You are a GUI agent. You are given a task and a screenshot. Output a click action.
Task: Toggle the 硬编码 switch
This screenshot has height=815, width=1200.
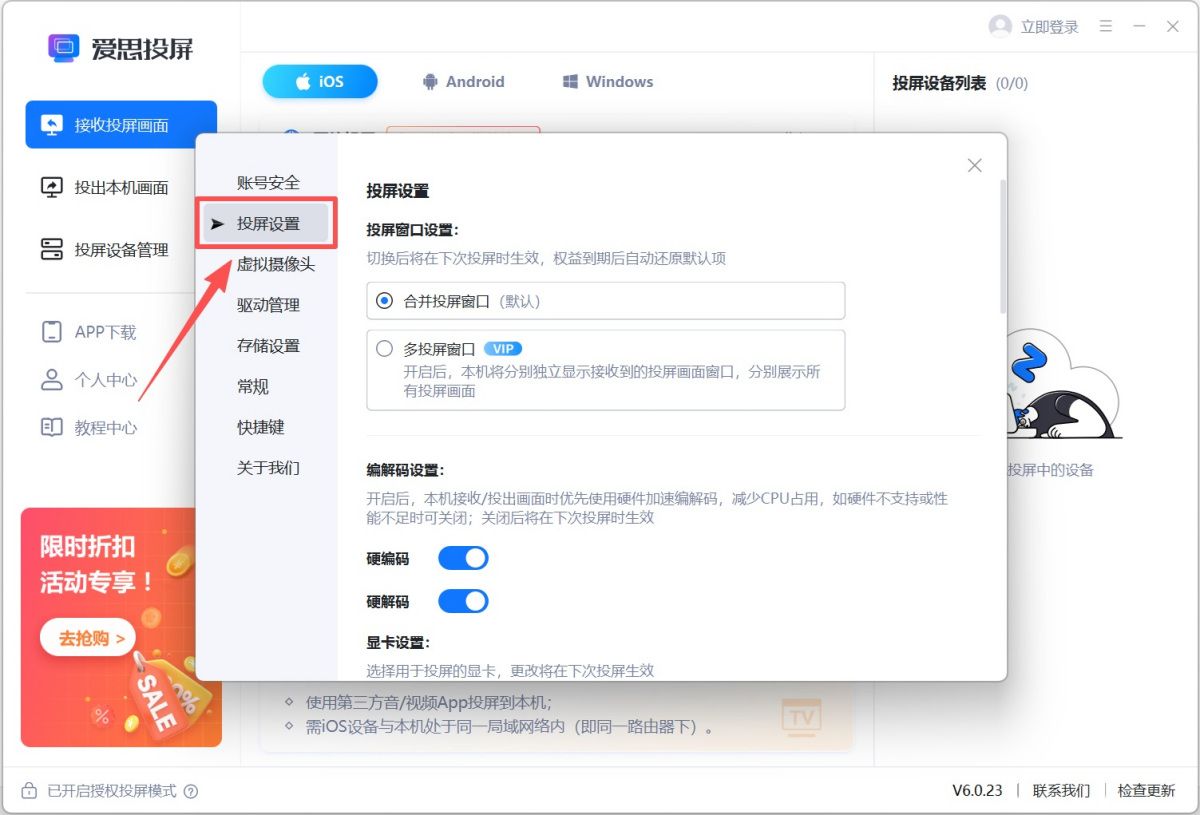point(463,558)
